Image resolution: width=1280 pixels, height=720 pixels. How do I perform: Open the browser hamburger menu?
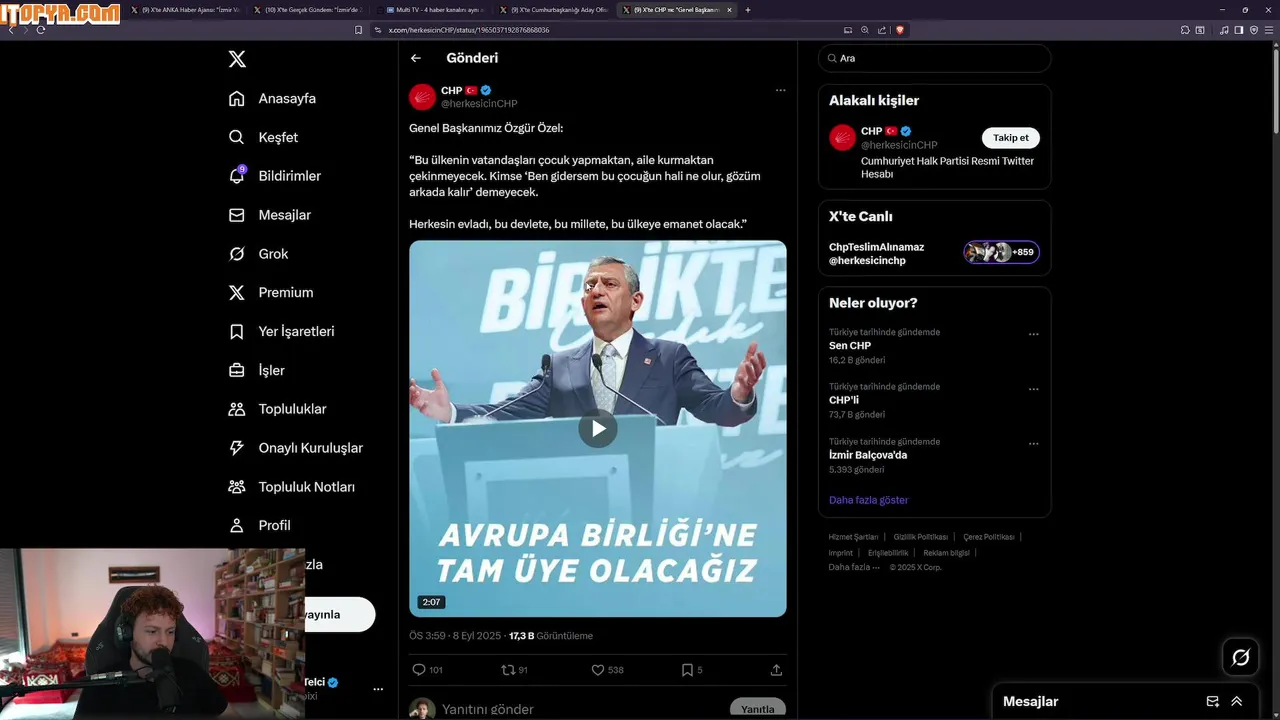1269,30
